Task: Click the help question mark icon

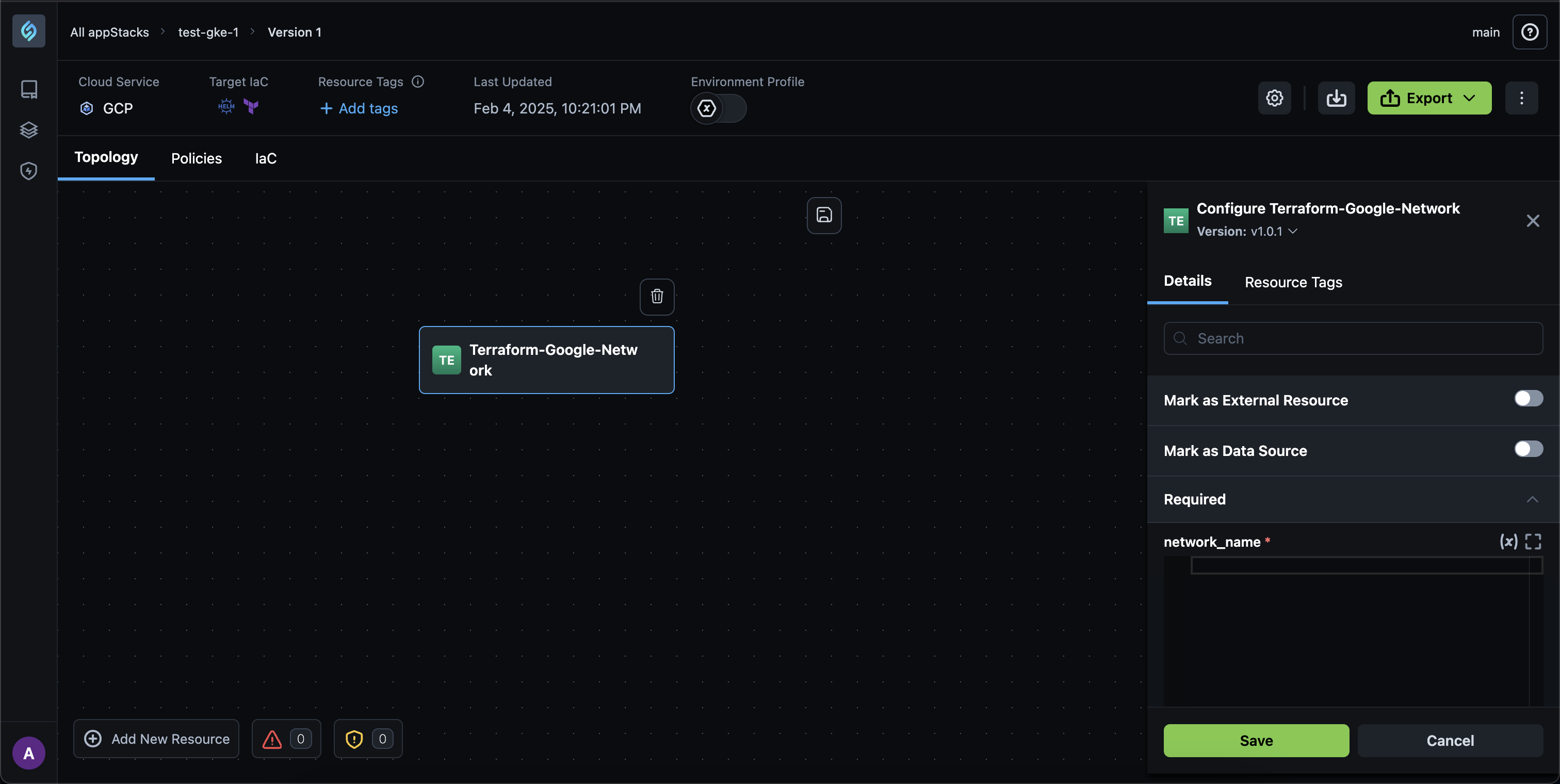Action: pos(1530,32)
